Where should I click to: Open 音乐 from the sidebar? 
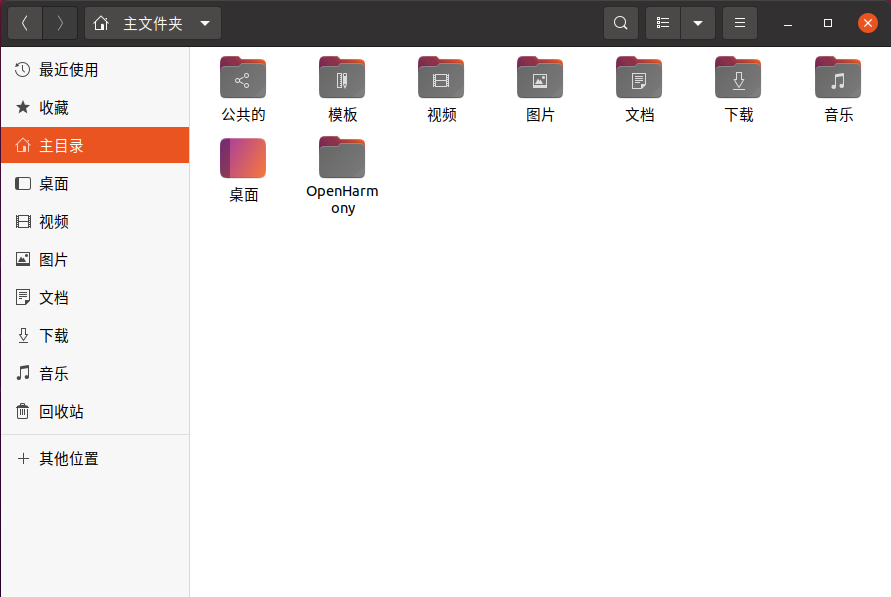pyautogui.click(x=95, y=374)
